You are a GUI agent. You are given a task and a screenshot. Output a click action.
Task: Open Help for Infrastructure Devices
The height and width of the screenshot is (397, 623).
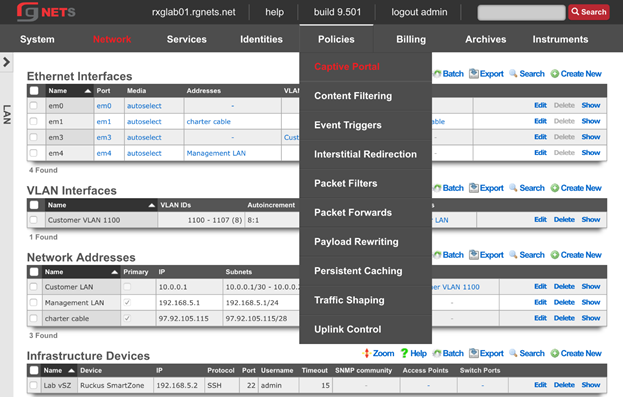404,353
